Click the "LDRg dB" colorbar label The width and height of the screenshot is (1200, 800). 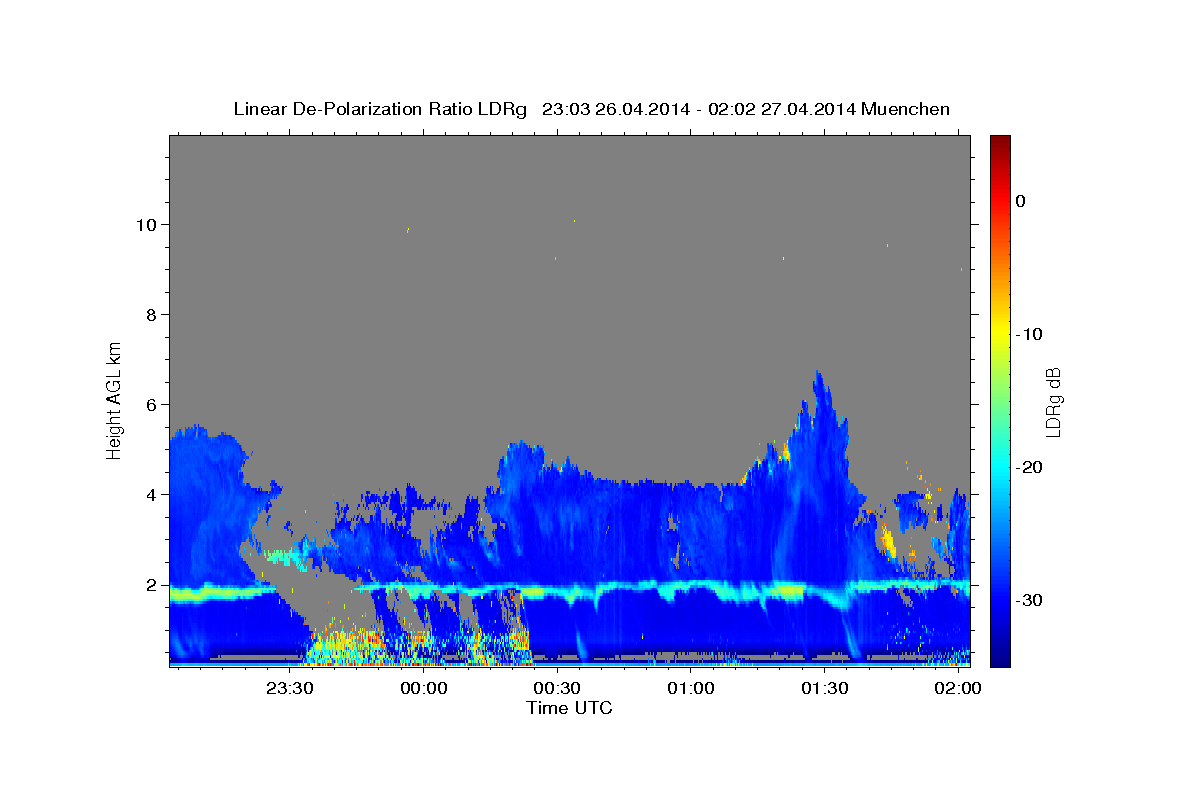[x=1052, y=402]
